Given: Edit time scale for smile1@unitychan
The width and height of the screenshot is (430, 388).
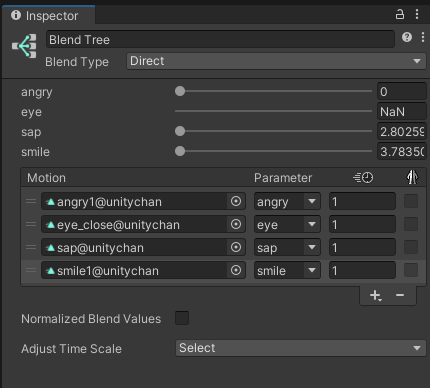Looking at the screenshot, I should [362, 270].
